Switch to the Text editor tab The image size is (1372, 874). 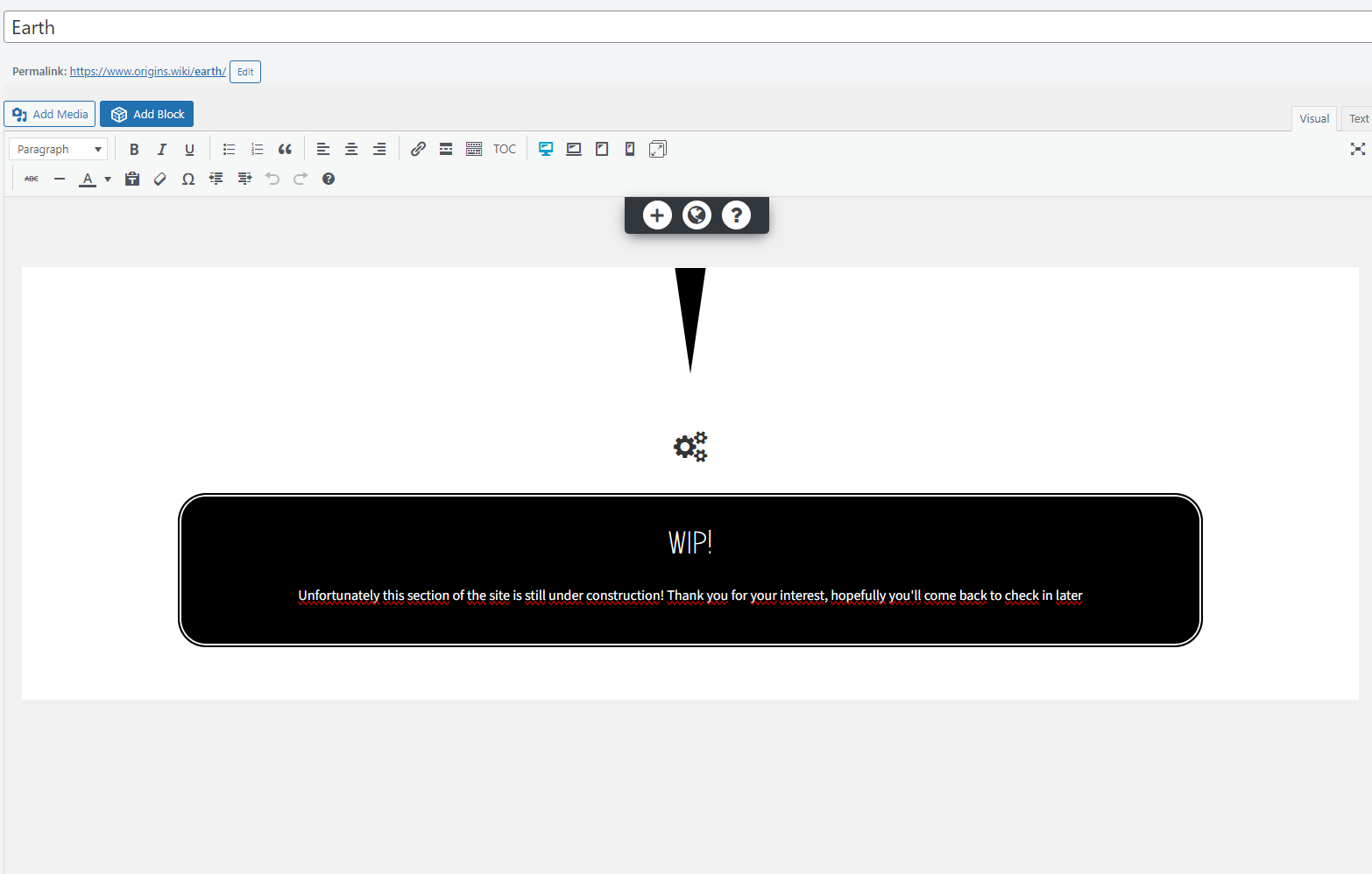point(1358,119)
